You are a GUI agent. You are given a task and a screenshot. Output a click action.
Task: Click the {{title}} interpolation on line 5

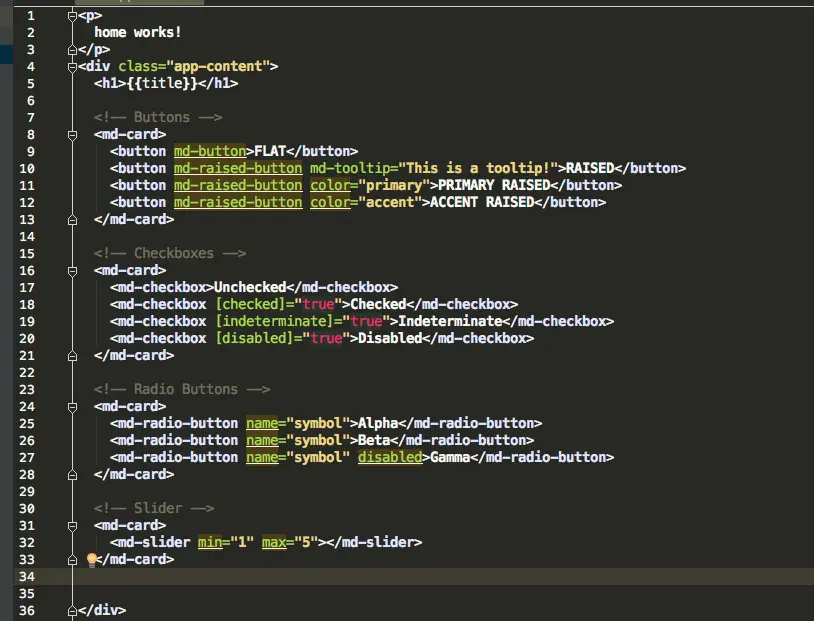click(x=161, y=83)
